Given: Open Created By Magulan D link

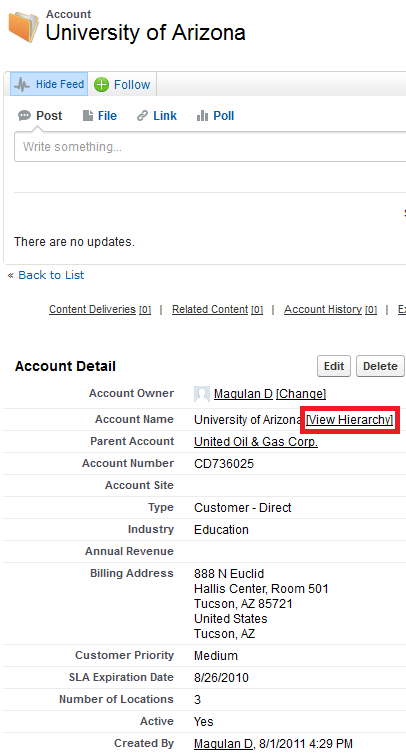Looking at the screenshot, I should pos(223,744).
